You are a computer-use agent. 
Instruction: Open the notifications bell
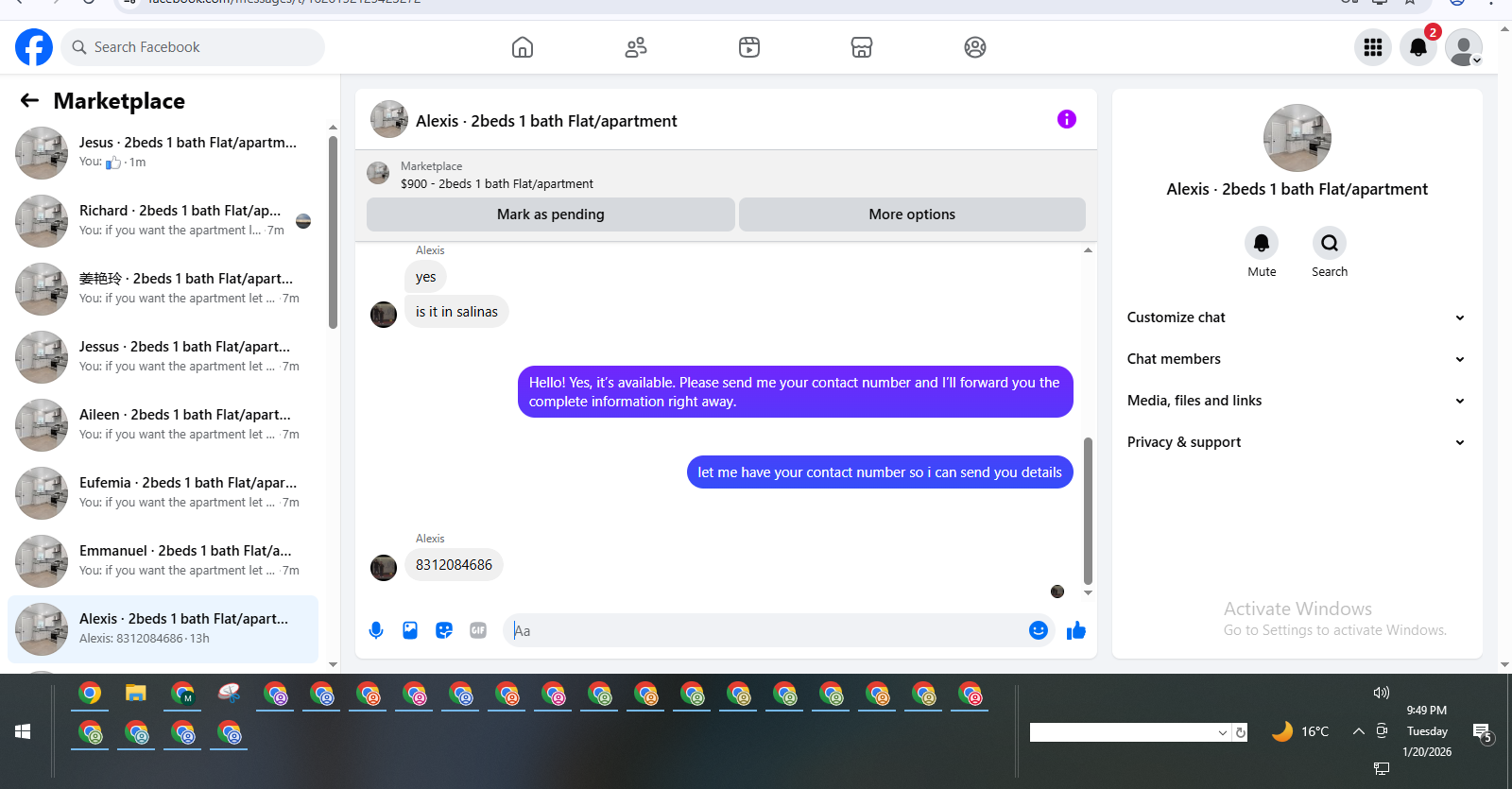[1418, 47]
